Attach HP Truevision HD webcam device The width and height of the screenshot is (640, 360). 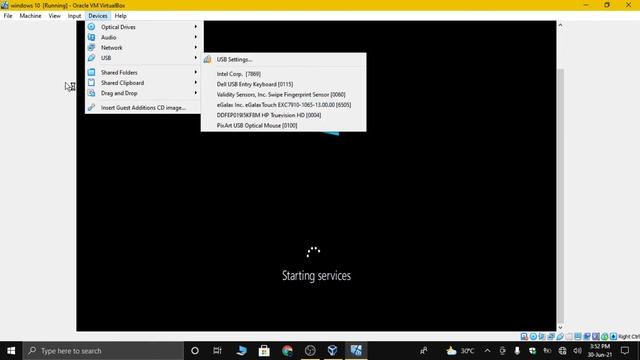283,115
